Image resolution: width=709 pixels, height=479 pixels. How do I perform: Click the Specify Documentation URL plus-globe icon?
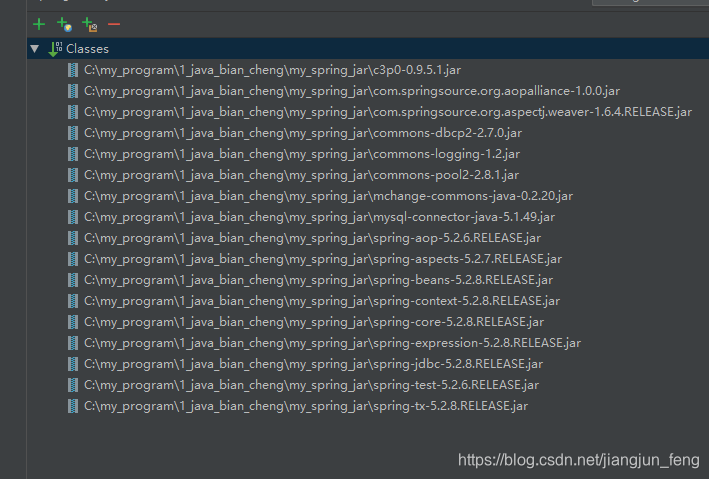(64, 24)
